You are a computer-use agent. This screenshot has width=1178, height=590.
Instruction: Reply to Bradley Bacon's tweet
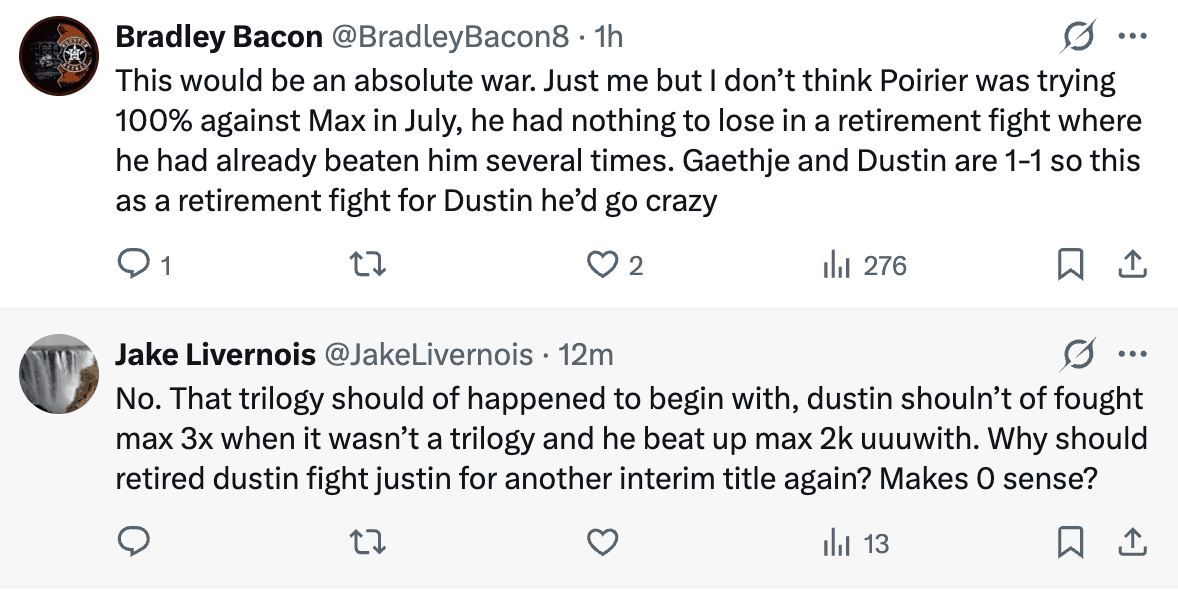134,265
